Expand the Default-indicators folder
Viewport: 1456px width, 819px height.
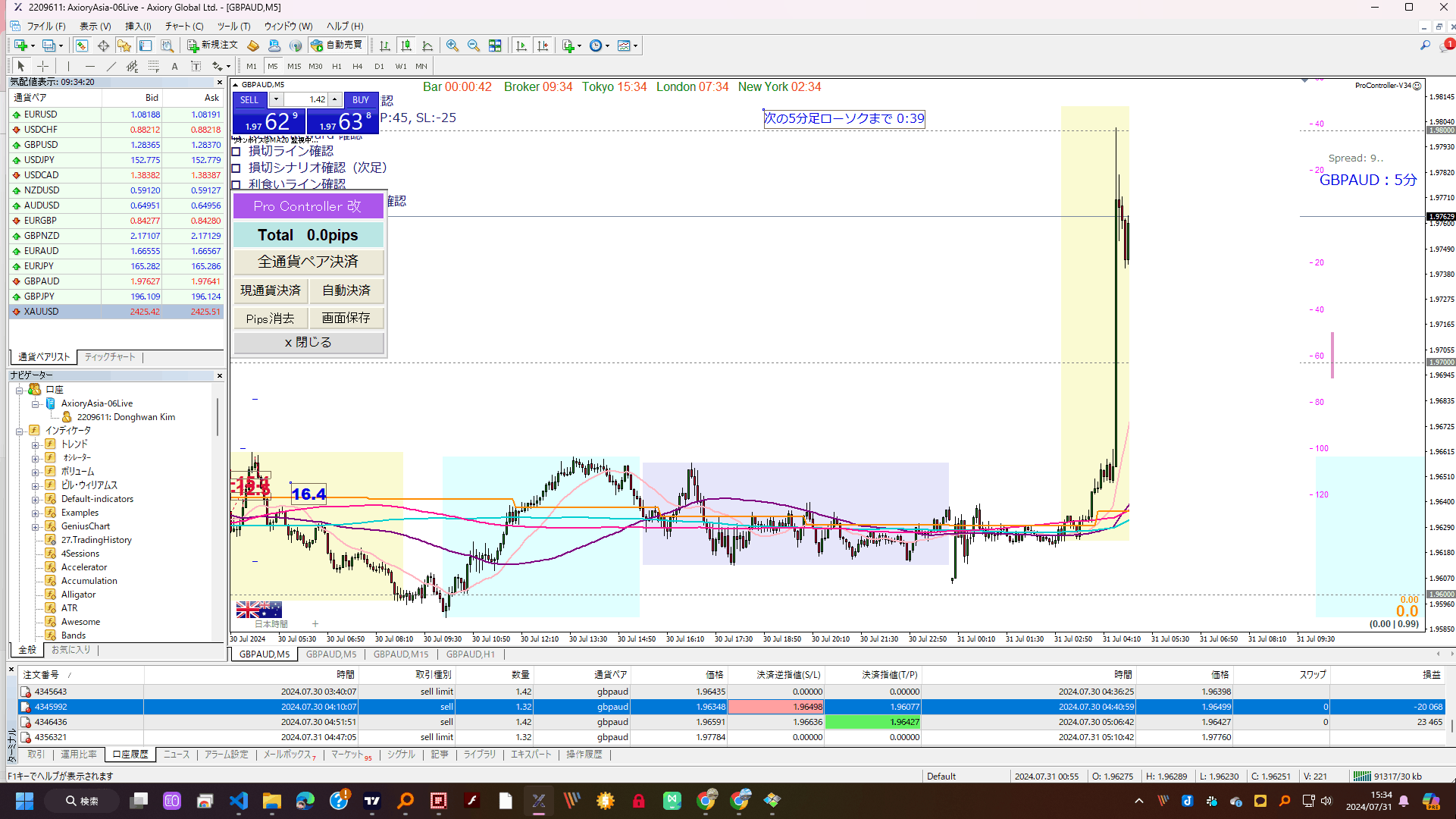[35, 499]
